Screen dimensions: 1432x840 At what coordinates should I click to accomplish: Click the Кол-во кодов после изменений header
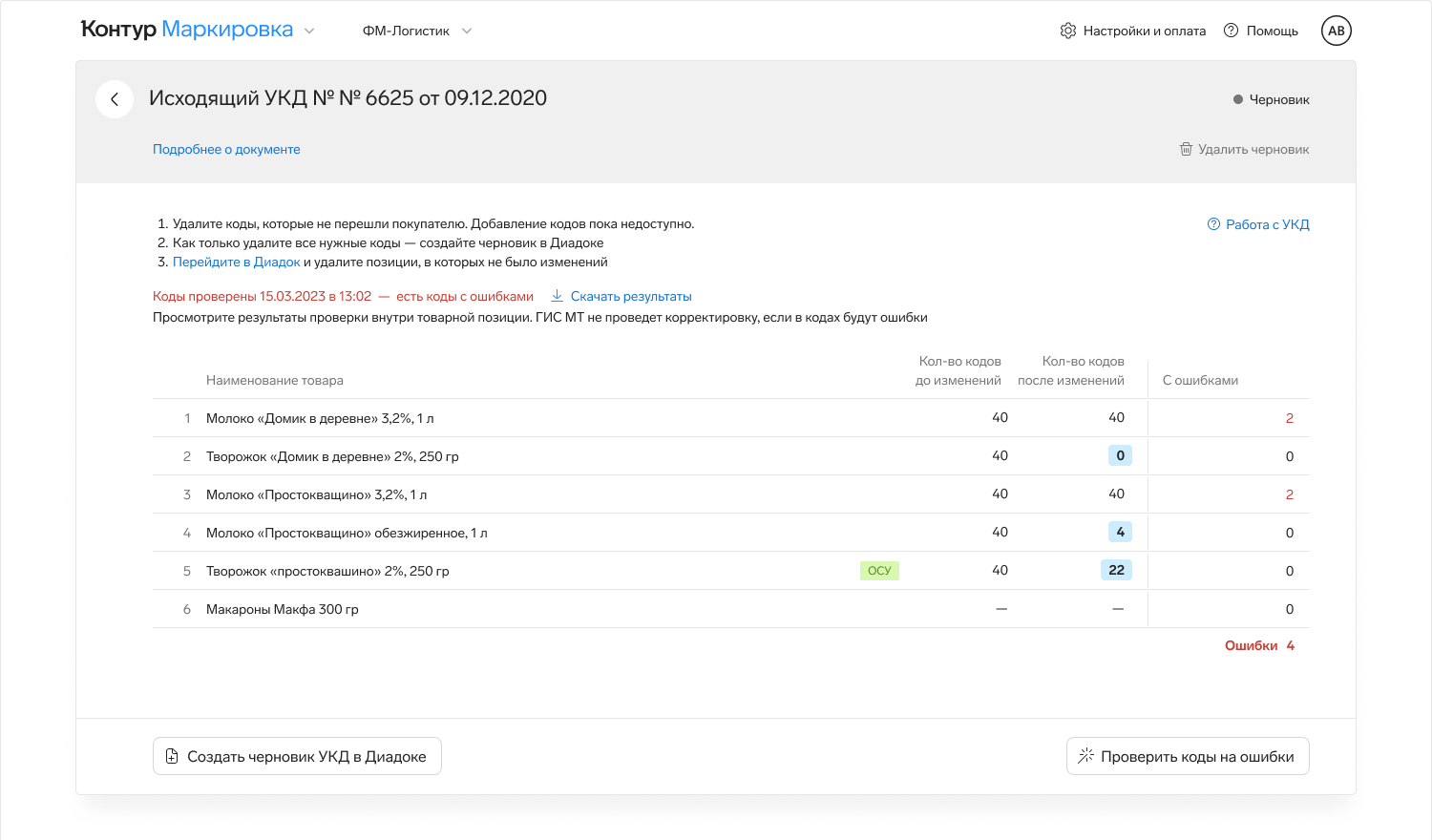[1071, 370]
